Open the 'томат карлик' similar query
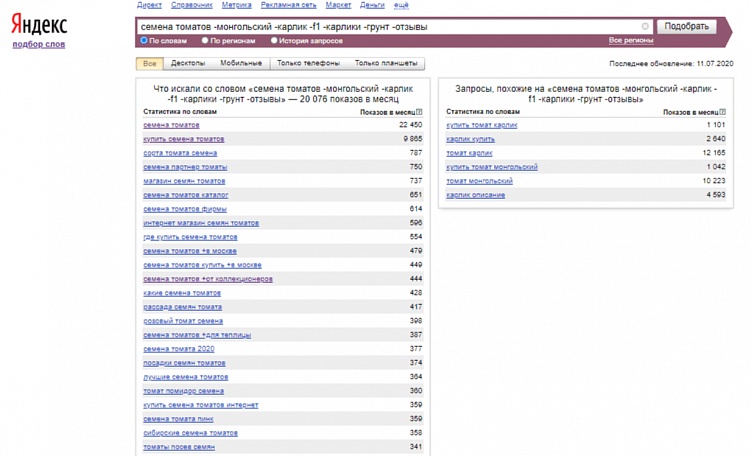Image resolution: width=751 pixels, height=456 pixels. pos(469,153)
